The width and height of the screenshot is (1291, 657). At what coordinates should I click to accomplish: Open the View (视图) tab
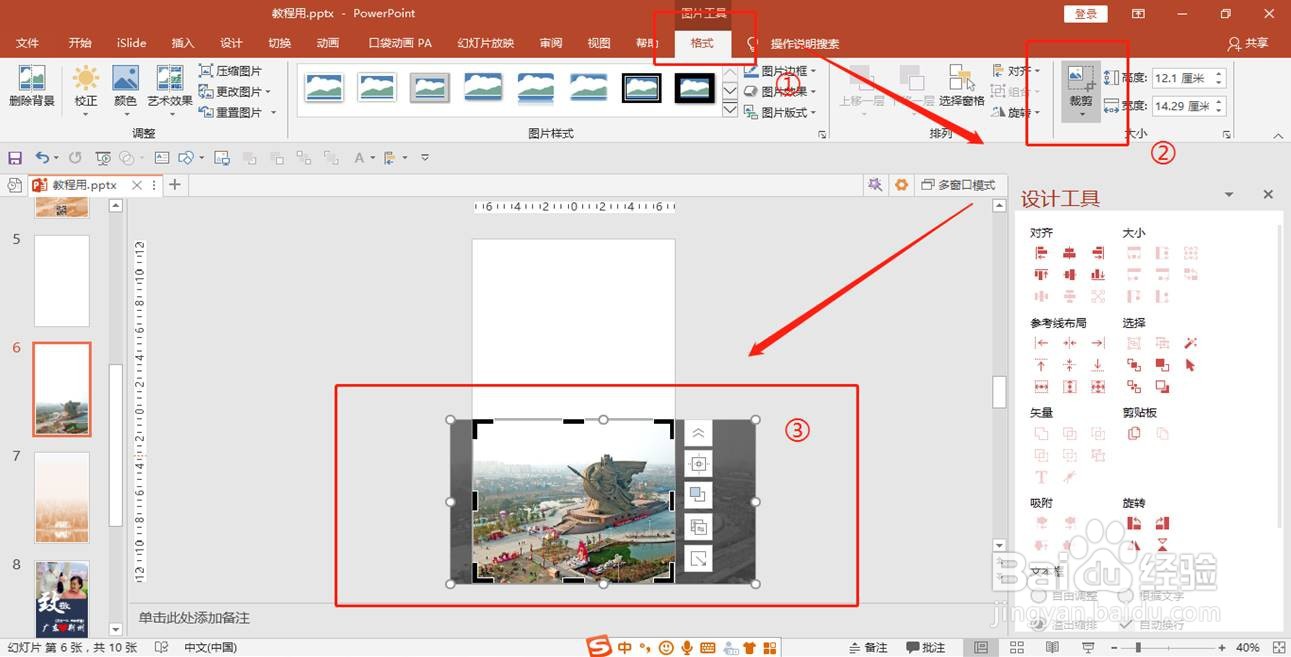tap(599, 43)
